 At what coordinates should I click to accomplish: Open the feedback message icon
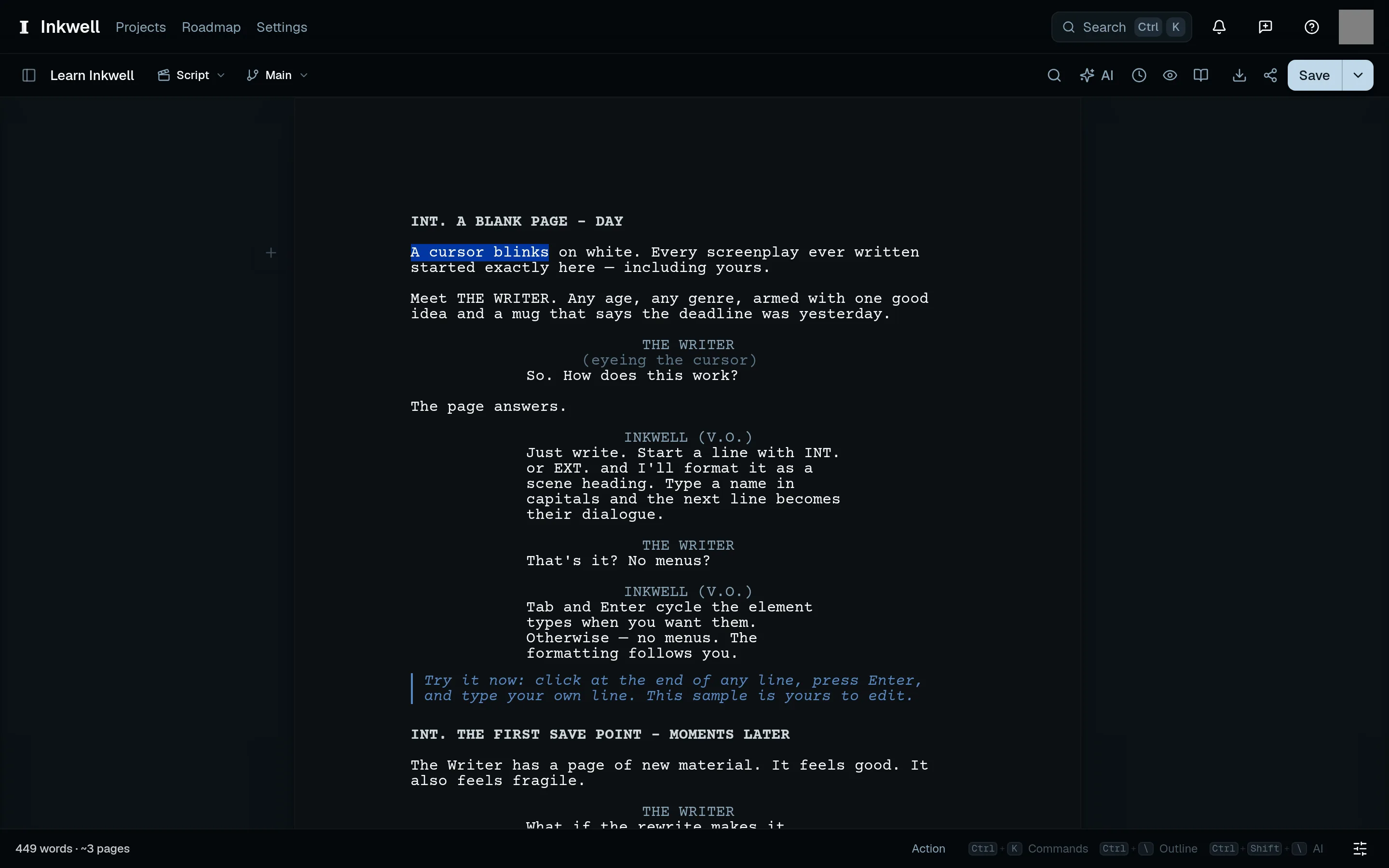(x=1265, y=27)
